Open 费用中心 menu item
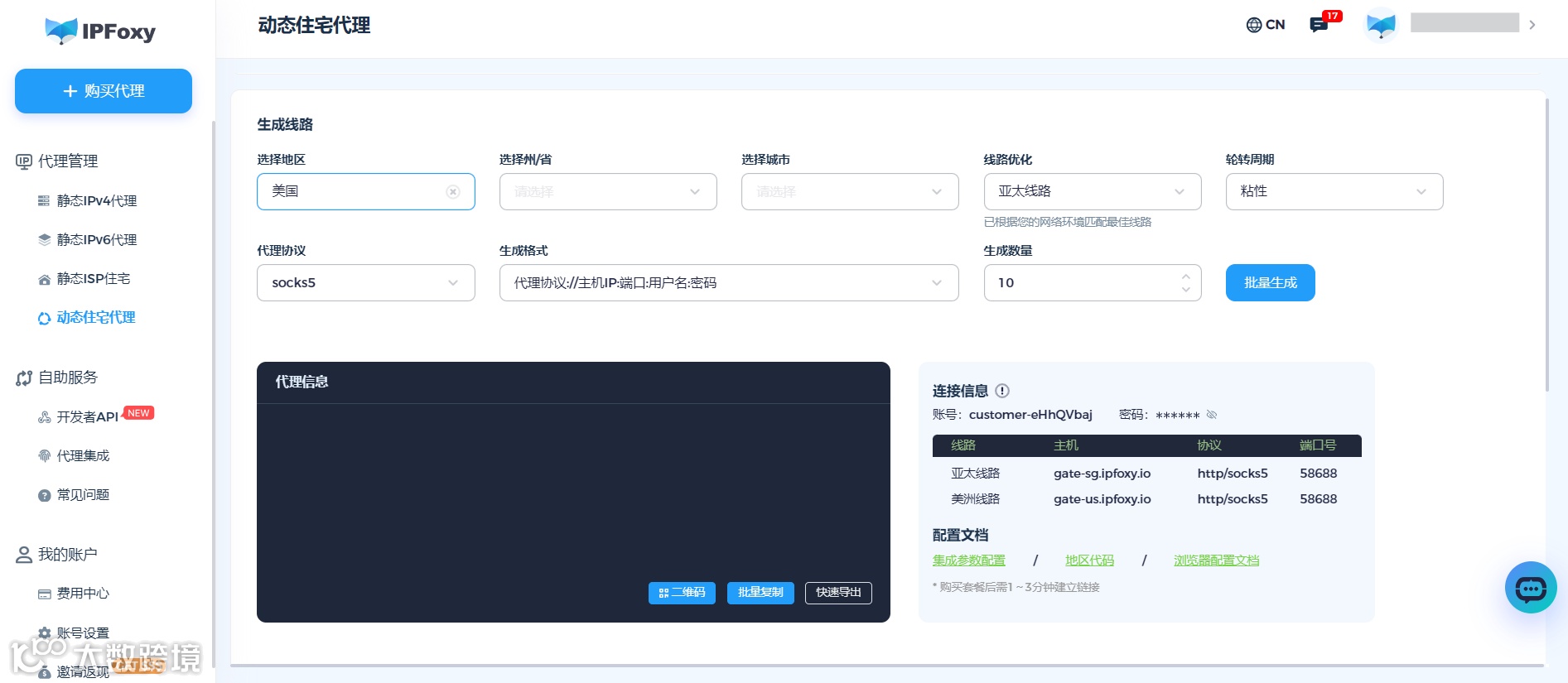The image size is (1568, 683). click(83, 594)
